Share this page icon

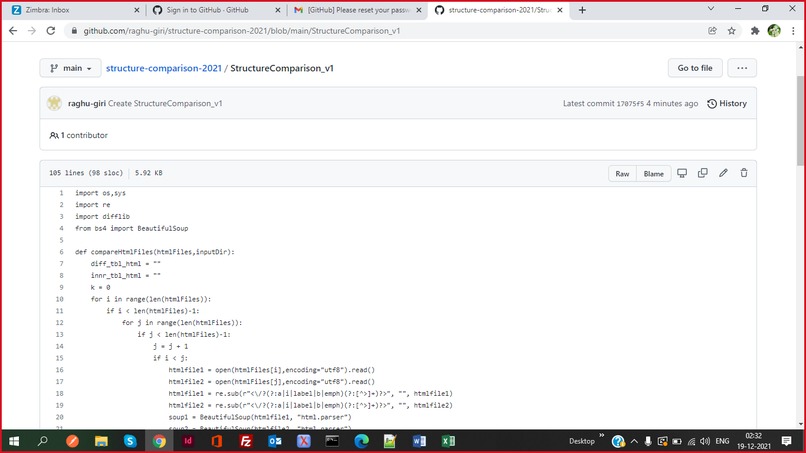click(x=712, y=31)
